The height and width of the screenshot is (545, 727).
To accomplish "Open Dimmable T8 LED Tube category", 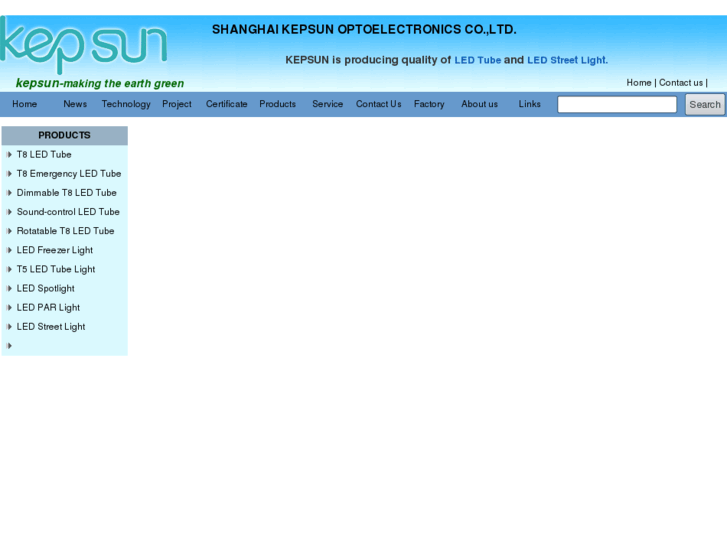I will (x=66, y=192).
